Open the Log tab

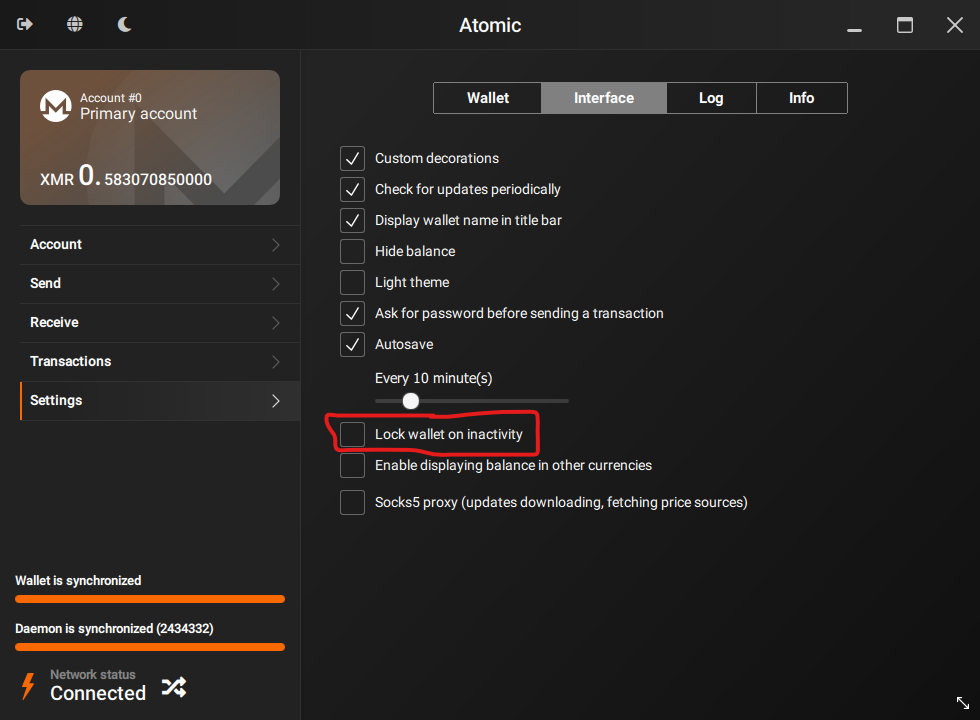point(711,98)
